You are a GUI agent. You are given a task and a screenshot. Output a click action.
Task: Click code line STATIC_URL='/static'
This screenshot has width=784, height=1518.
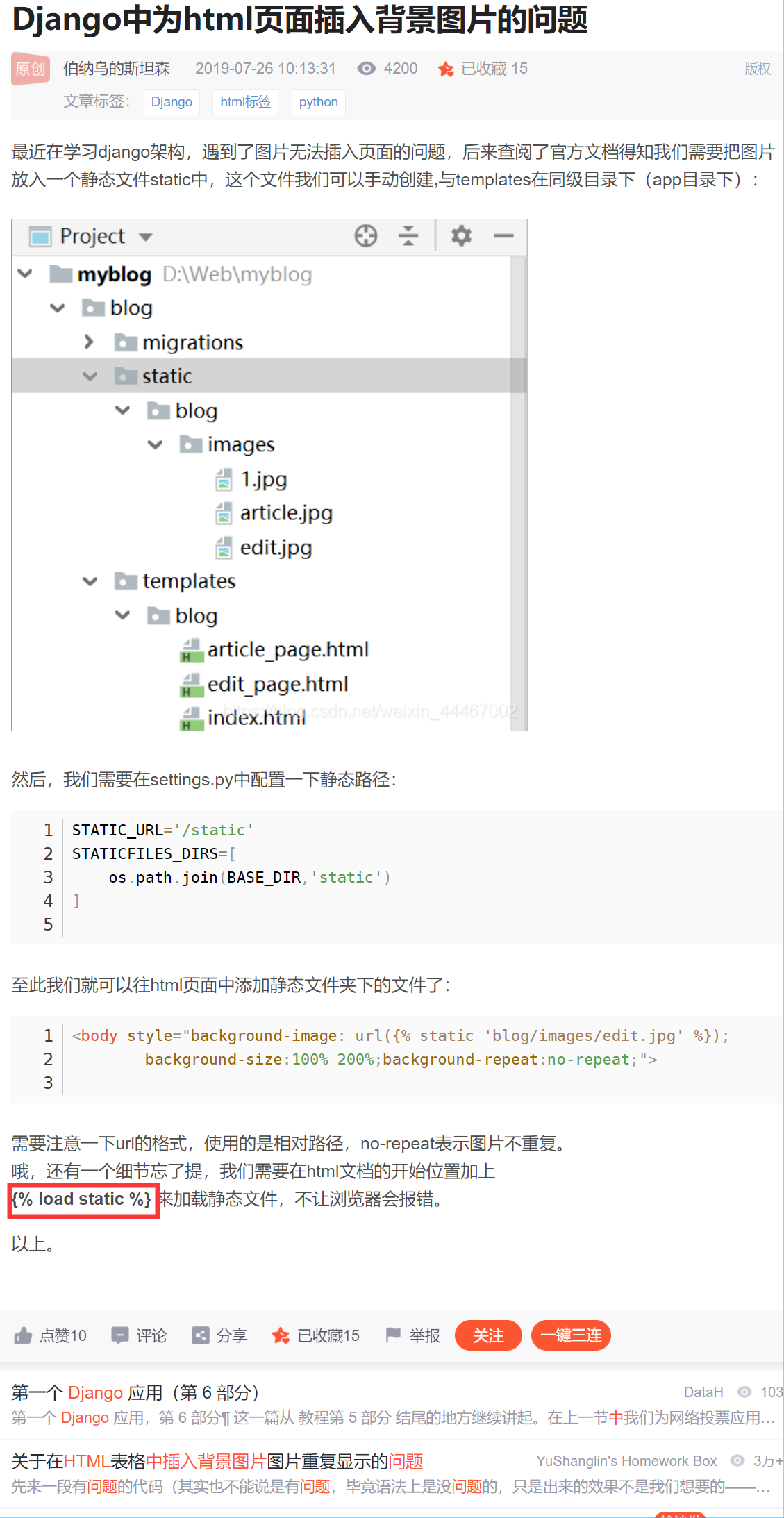[163, 830]
